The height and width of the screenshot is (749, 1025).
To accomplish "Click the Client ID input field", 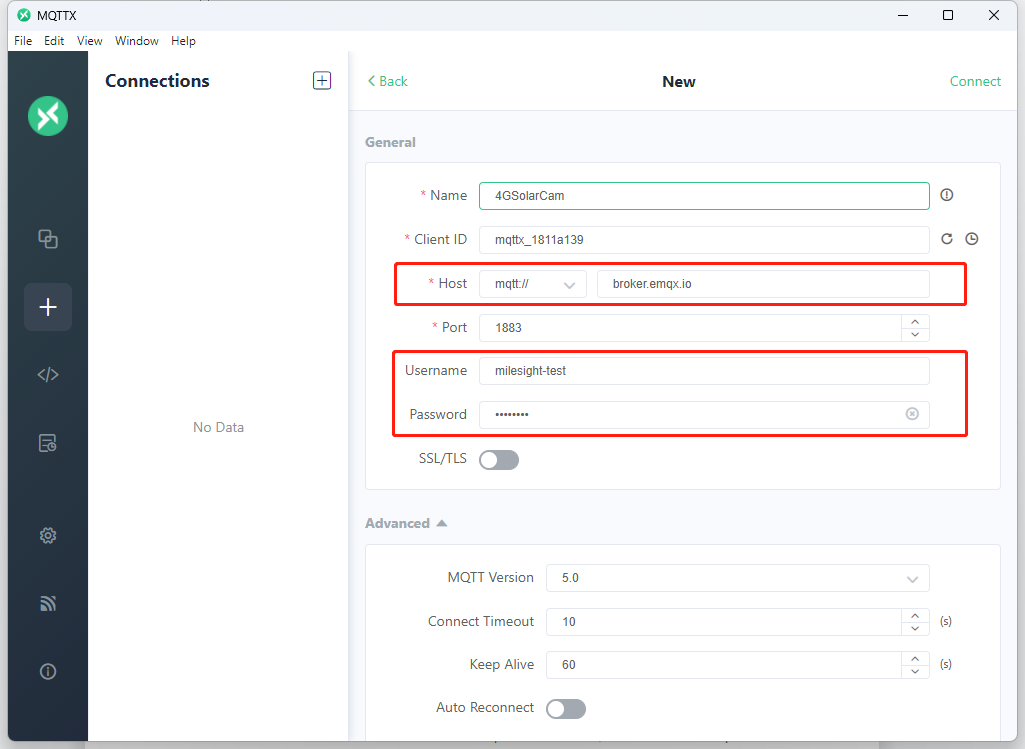I will (x=704, y=240).
